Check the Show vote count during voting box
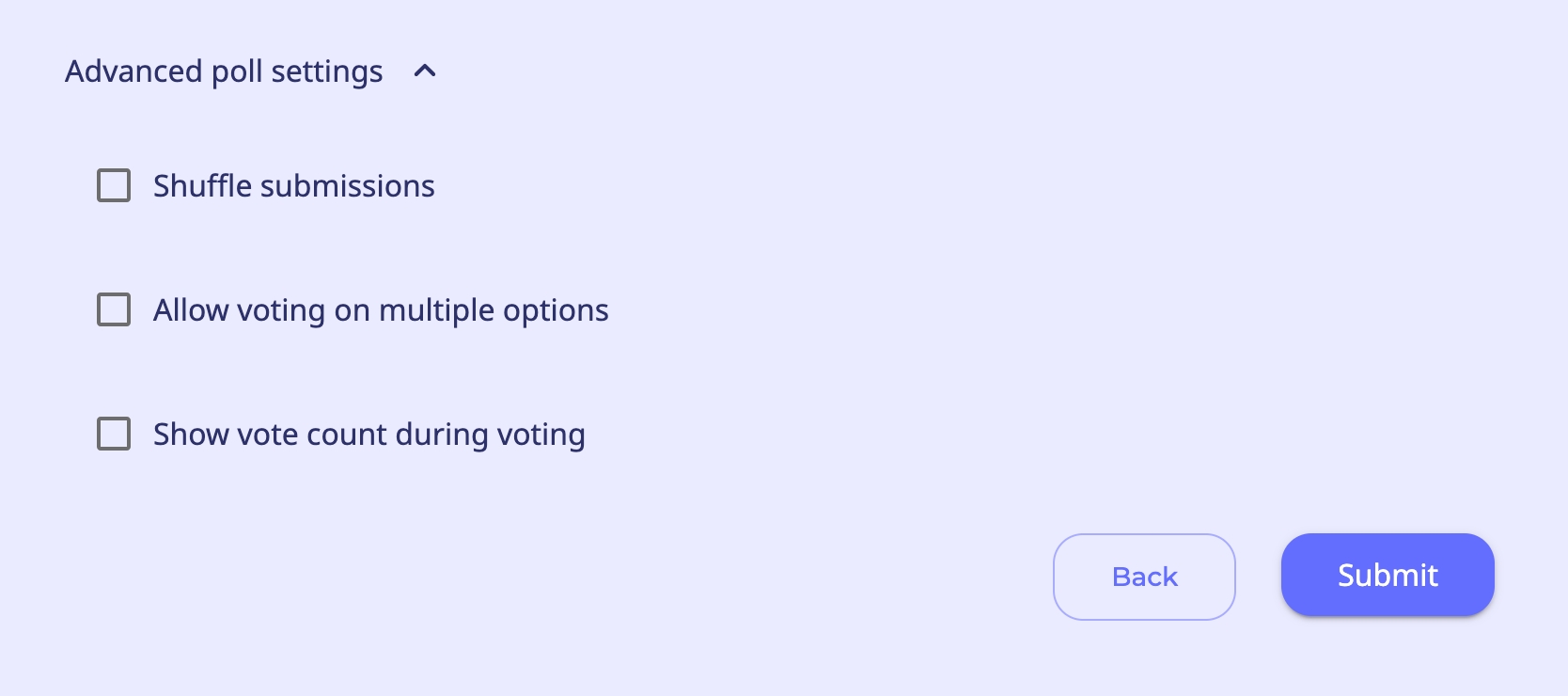Viewport: 1568px width, 696px height. [x=114, y=434]
